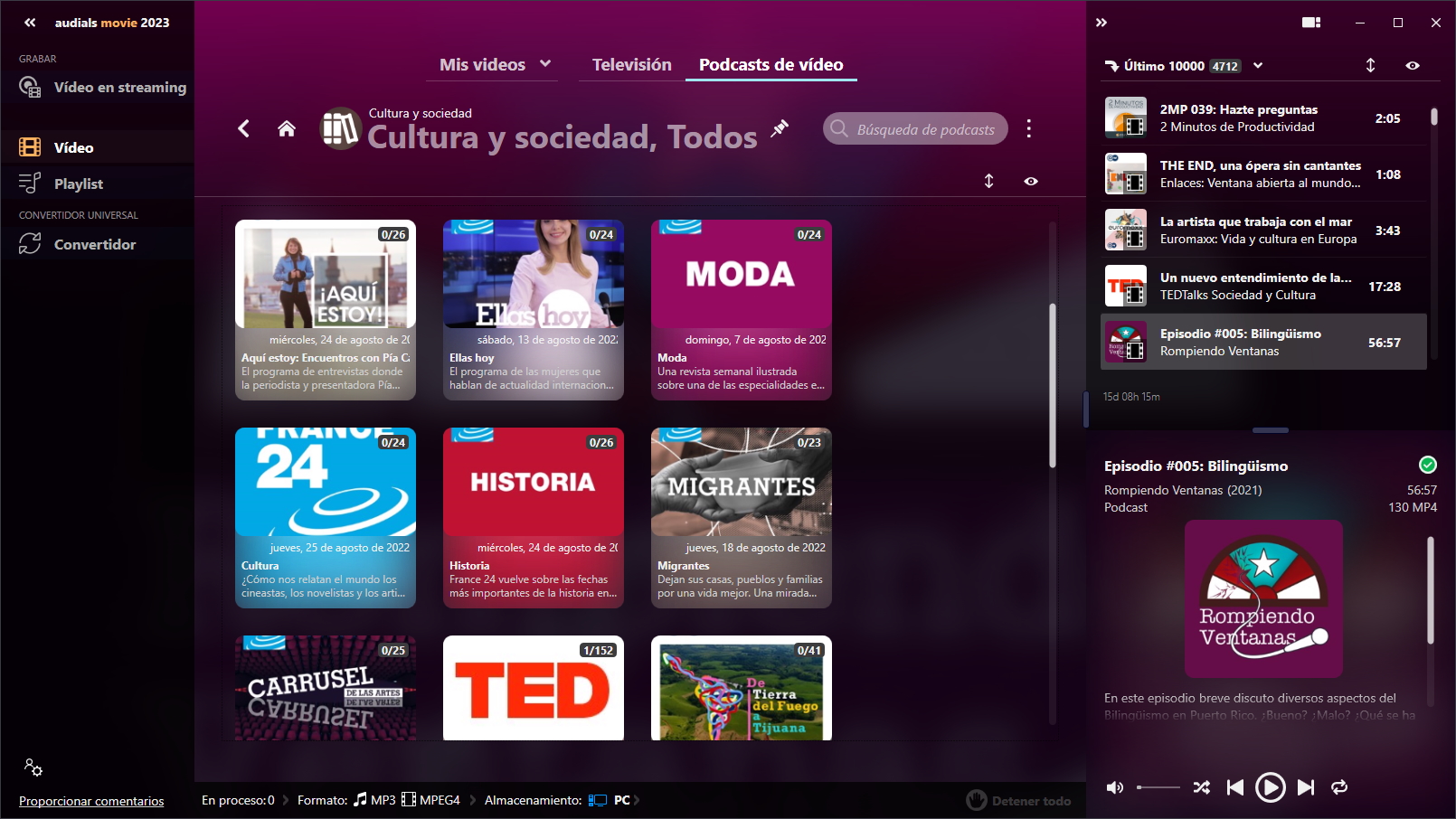
Task: Click the Búsqueda de podcasts field
Action: pos(915,128)
